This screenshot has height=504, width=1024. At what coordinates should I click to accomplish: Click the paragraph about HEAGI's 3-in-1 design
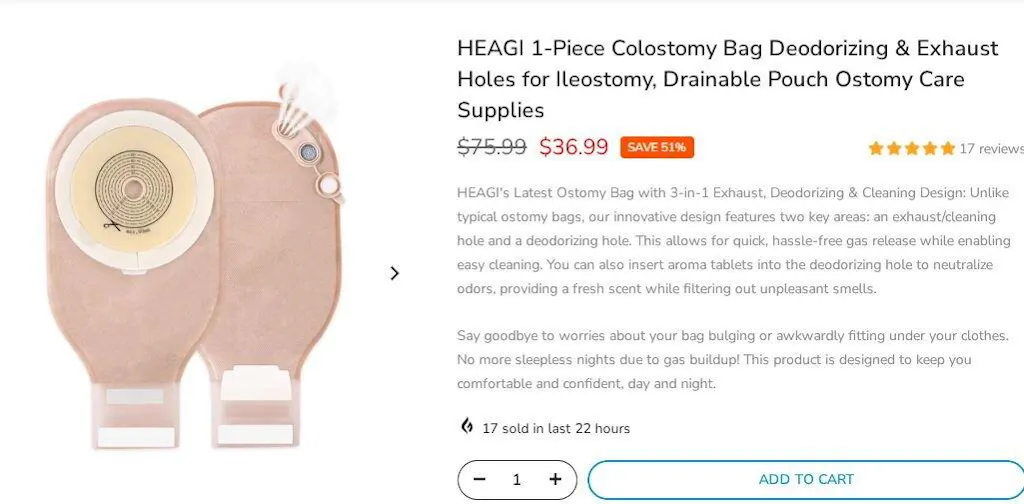[x=733, y=240]
